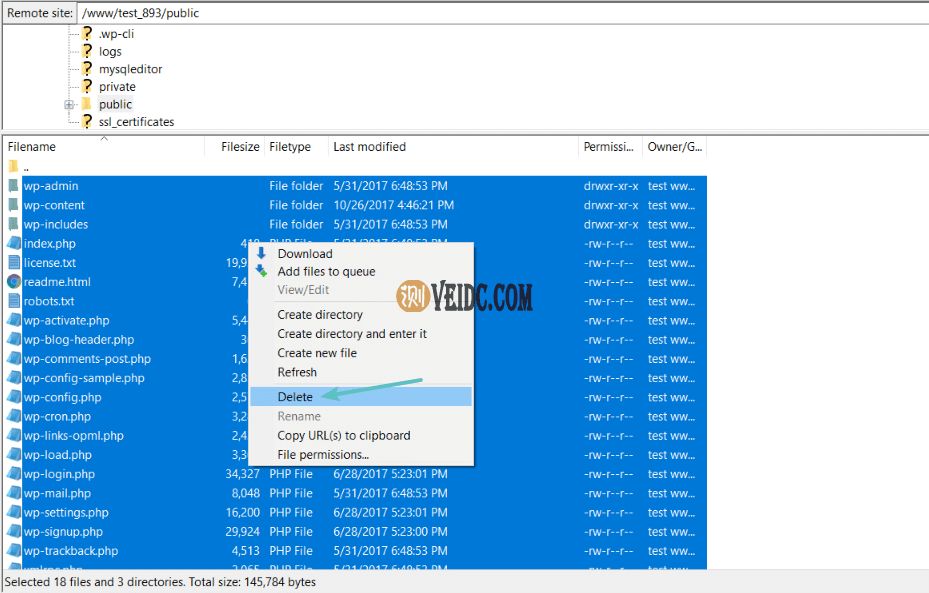Click the parent directory folder icon

[13, 167]
